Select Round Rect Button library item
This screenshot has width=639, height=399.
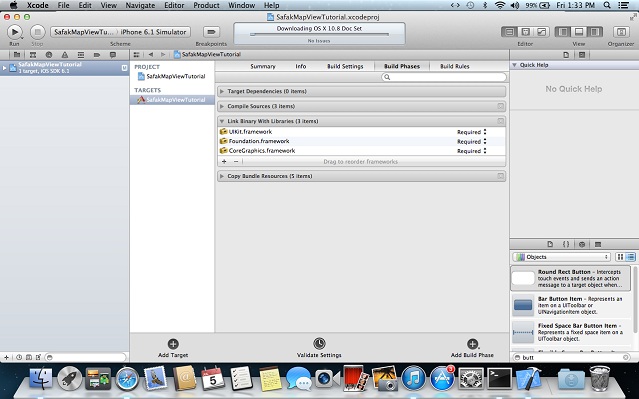[571, 278]
